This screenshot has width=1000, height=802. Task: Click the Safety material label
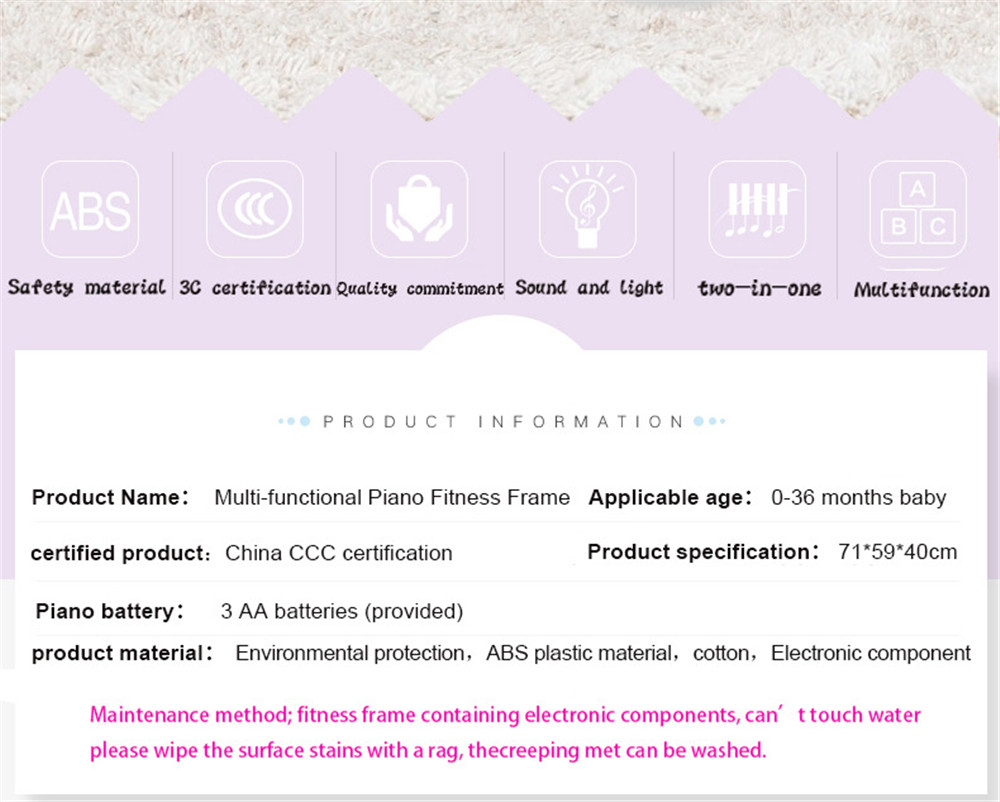87,288
